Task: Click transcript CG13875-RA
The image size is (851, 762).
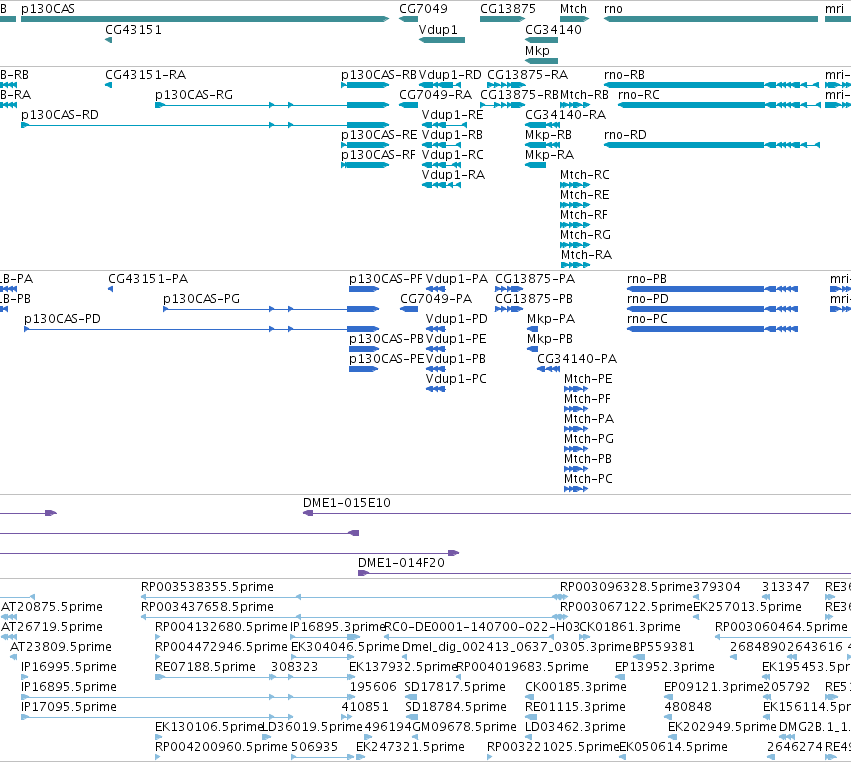Action: click(x=528, y=75)
